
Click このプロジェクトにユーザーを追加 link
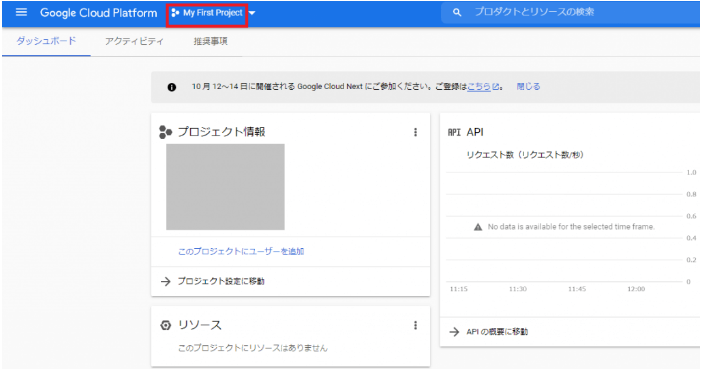pos(241,252)
